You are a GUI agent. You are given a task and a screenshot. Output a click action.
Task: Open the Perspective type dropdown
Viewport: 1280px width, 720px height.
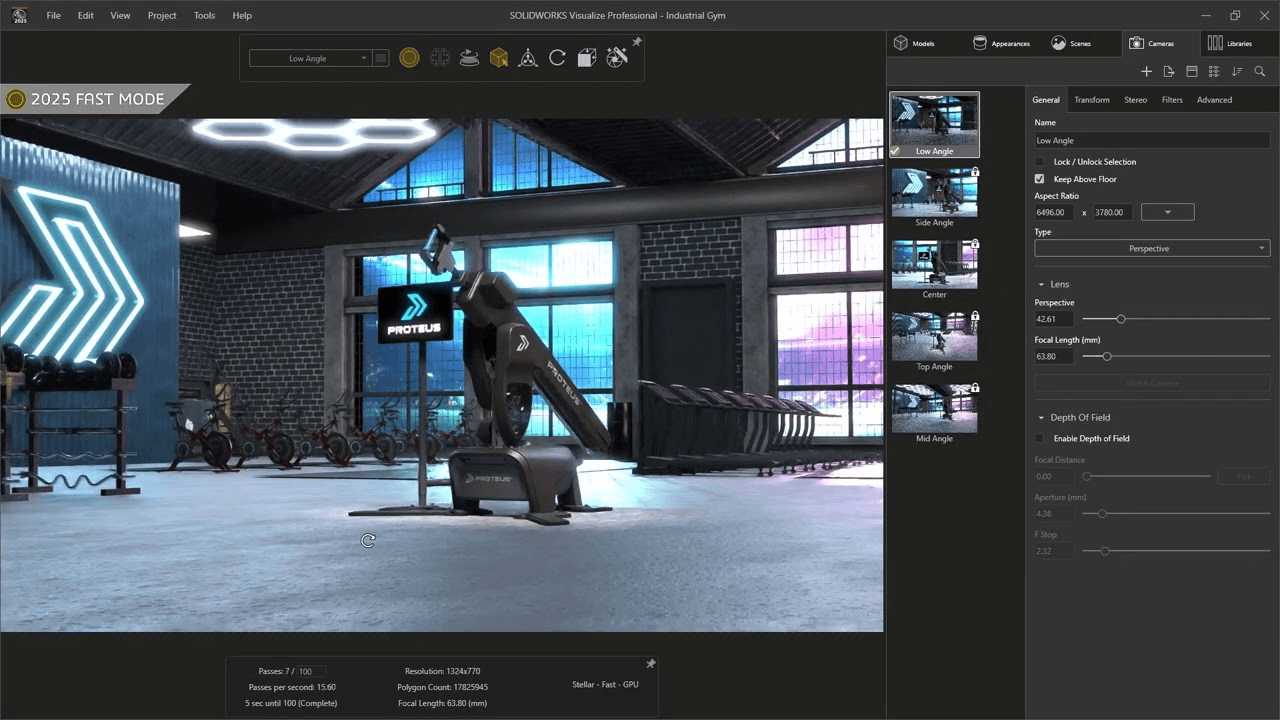coord(1151,248)
